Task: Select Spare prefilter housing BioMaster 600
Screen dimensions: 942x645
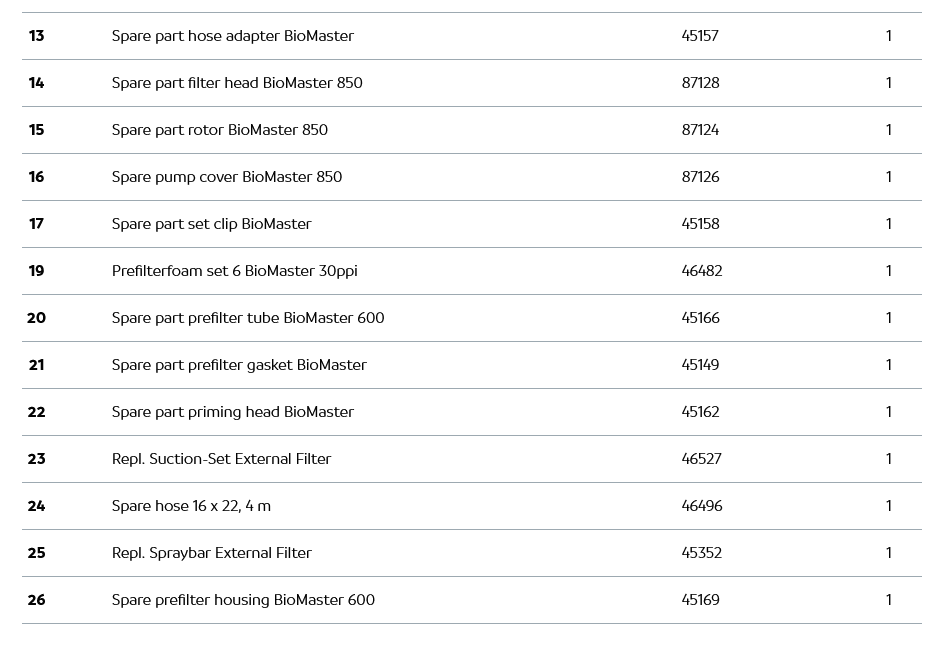Action: [x=243, y=600]
